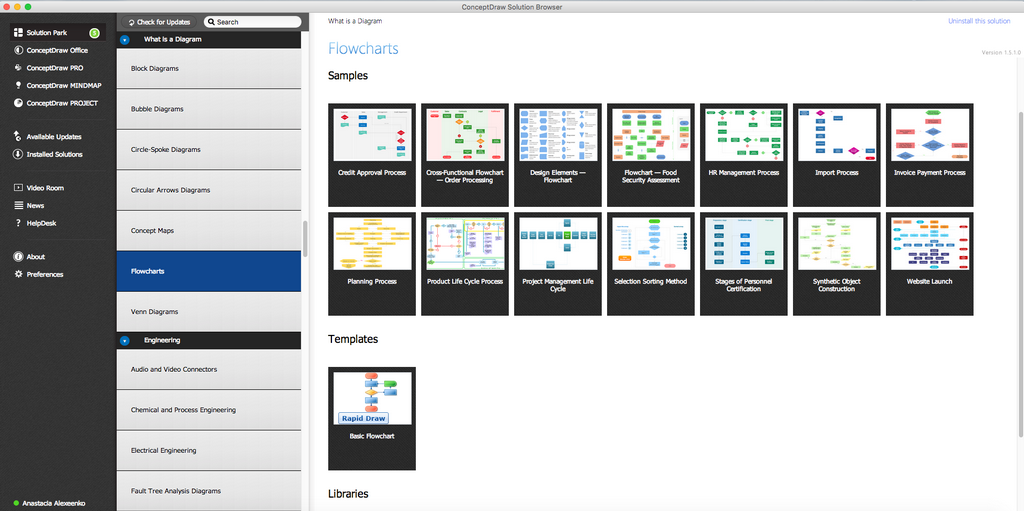Viewport: 1024px width, 511px height.
Task: Select Electrical Engineering in list
Action: coord(209,451)
